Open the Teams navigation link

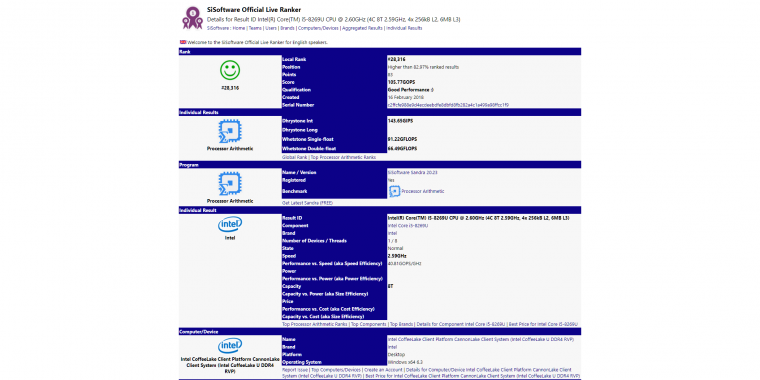(255, 28)
